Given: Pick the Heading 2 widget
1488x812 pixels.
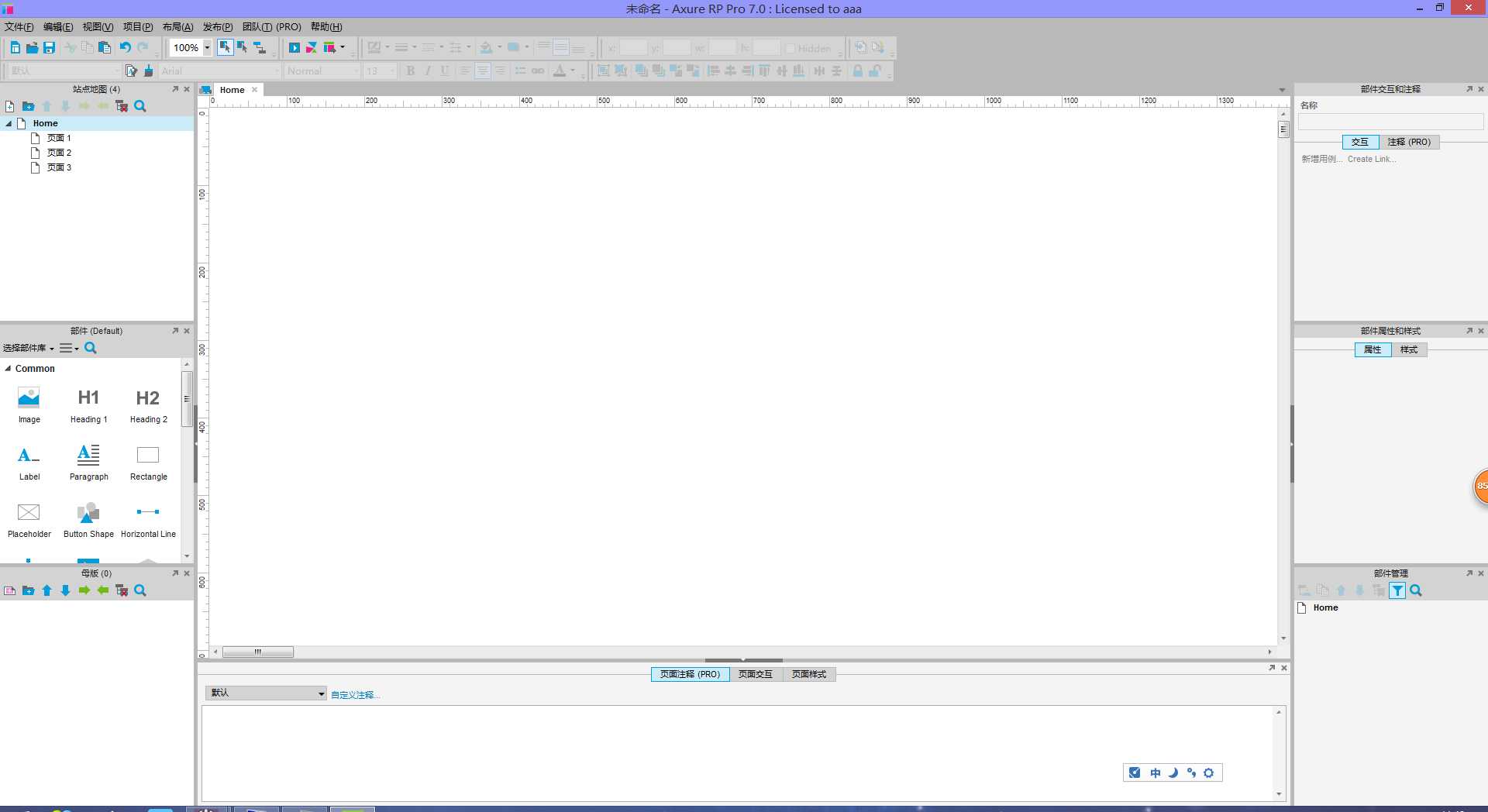Looking at the screenshot, I should point(148,405).
